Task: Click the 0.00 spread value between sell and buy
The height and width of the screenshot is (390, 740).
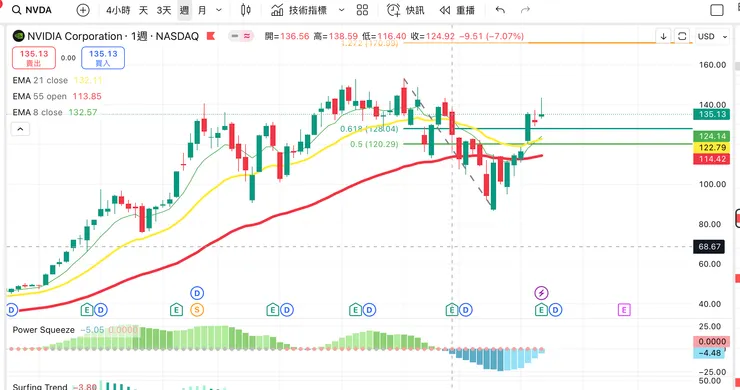Action: click(68, 58)
